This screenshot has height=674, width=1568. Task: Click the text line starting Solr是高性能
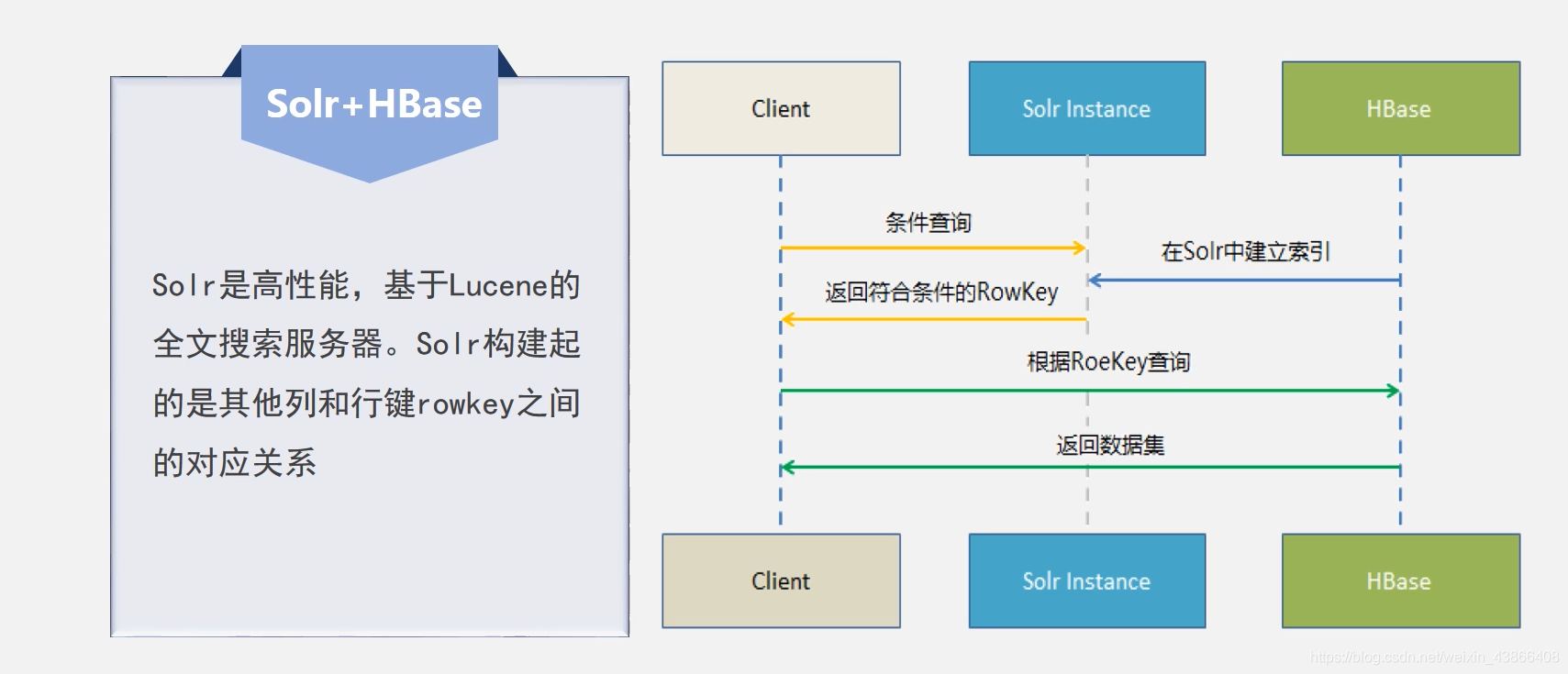(366, 285)
